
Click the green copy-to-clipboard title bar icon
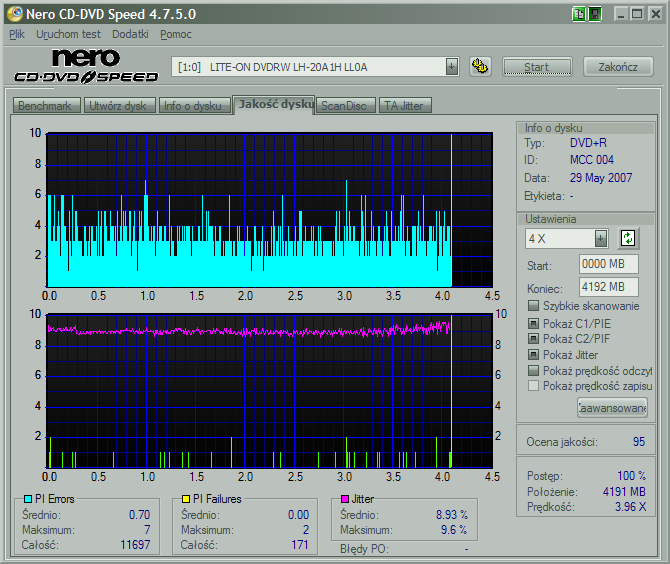(x=579, y=14)
